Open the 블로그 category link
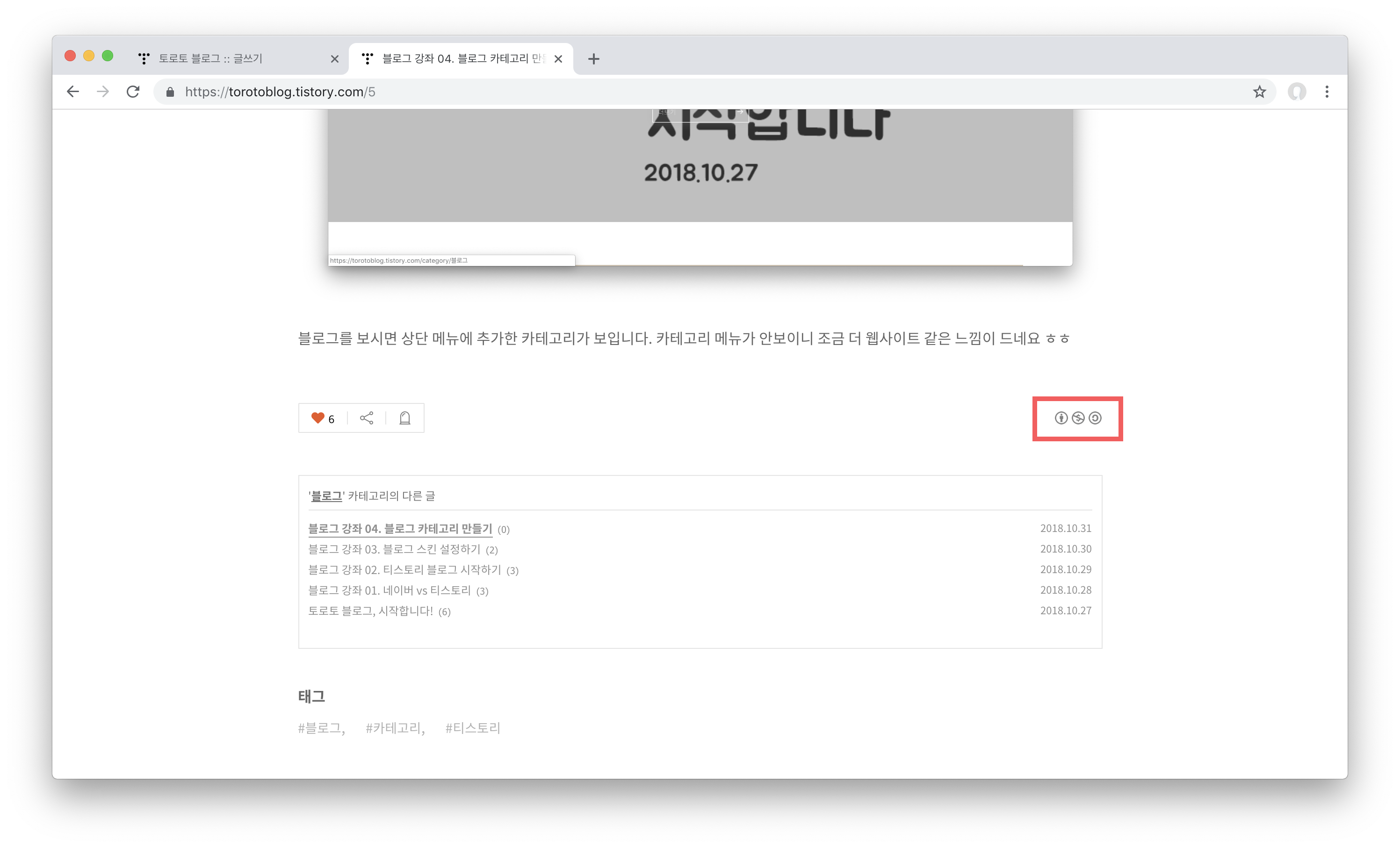Viewport: 1400px width, 848px height. tap(326, 496)
